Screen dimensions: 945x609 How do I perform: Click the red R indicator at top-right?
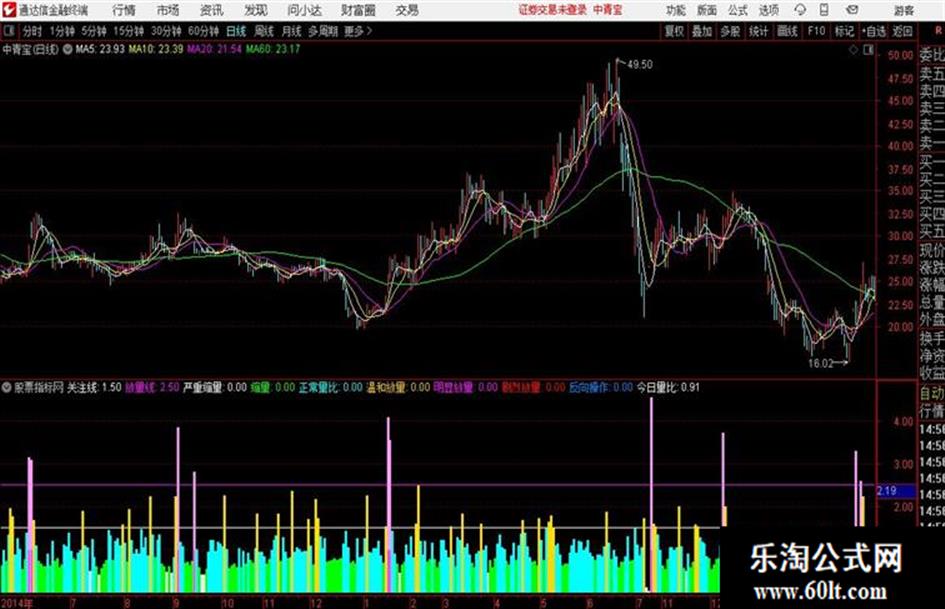938,30
